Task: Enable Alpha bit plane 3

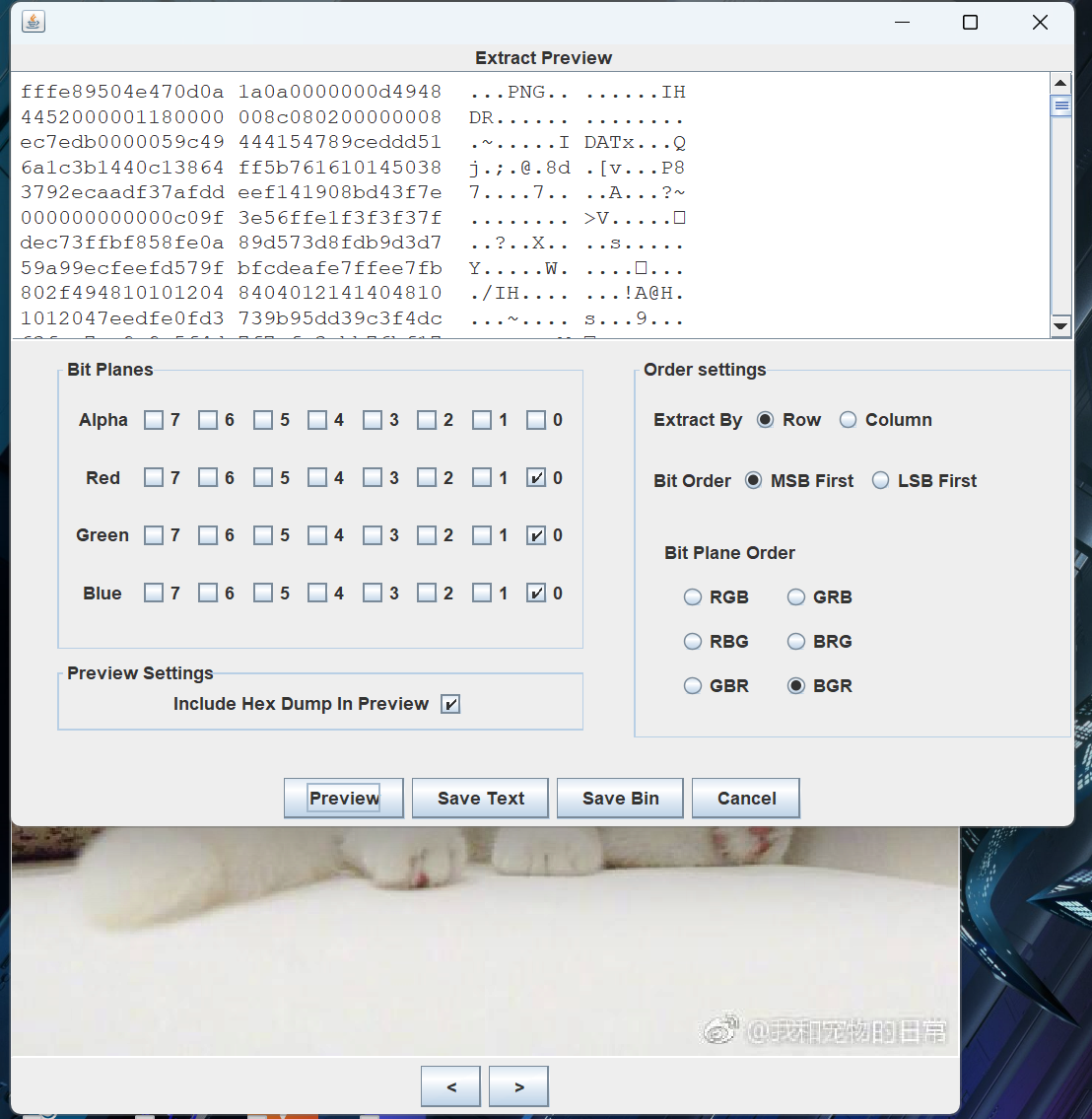Action: point(373,420)
